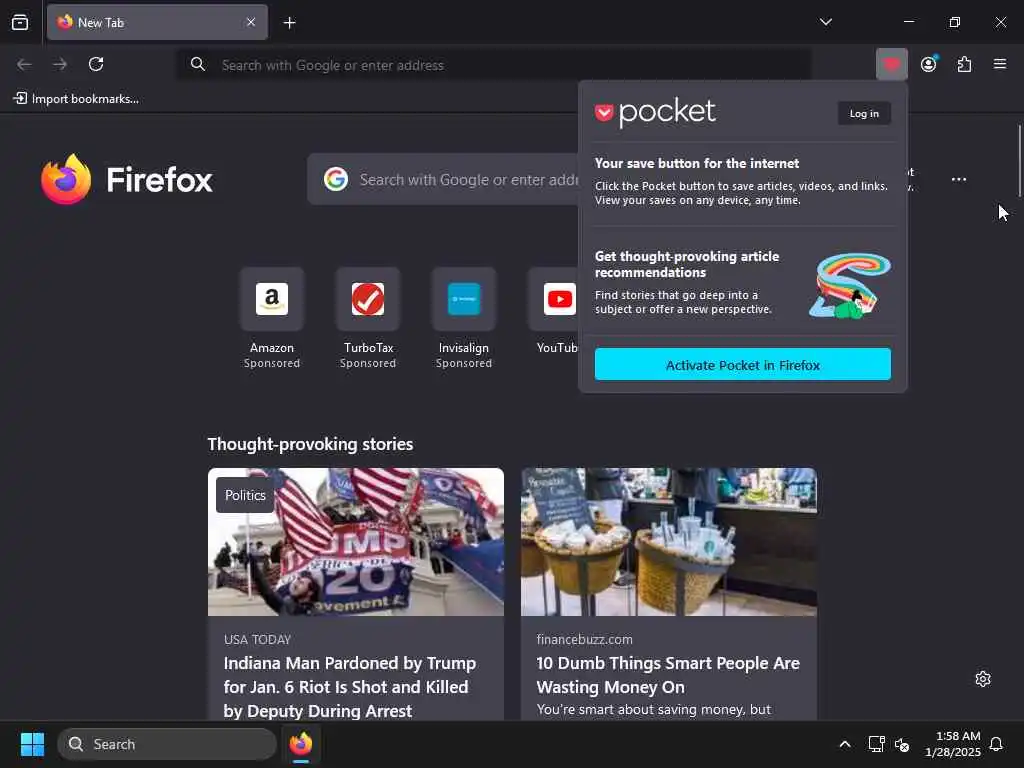Open the clock showing 1:58 AM

coord(953,744)
